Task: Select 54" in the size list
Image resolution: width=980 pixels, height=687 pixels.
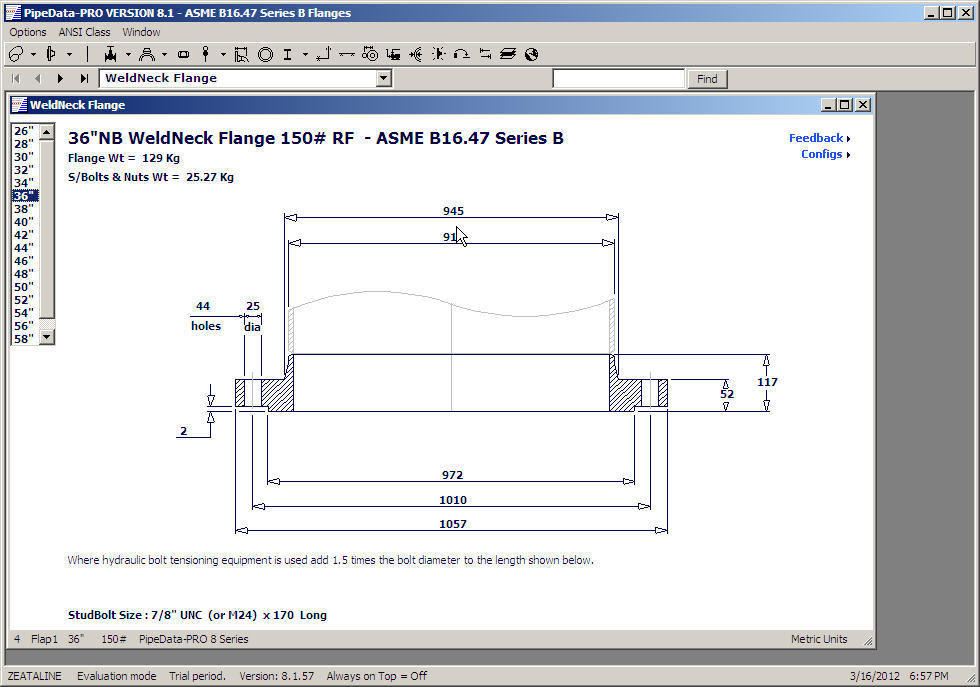Action: [24, 313]
